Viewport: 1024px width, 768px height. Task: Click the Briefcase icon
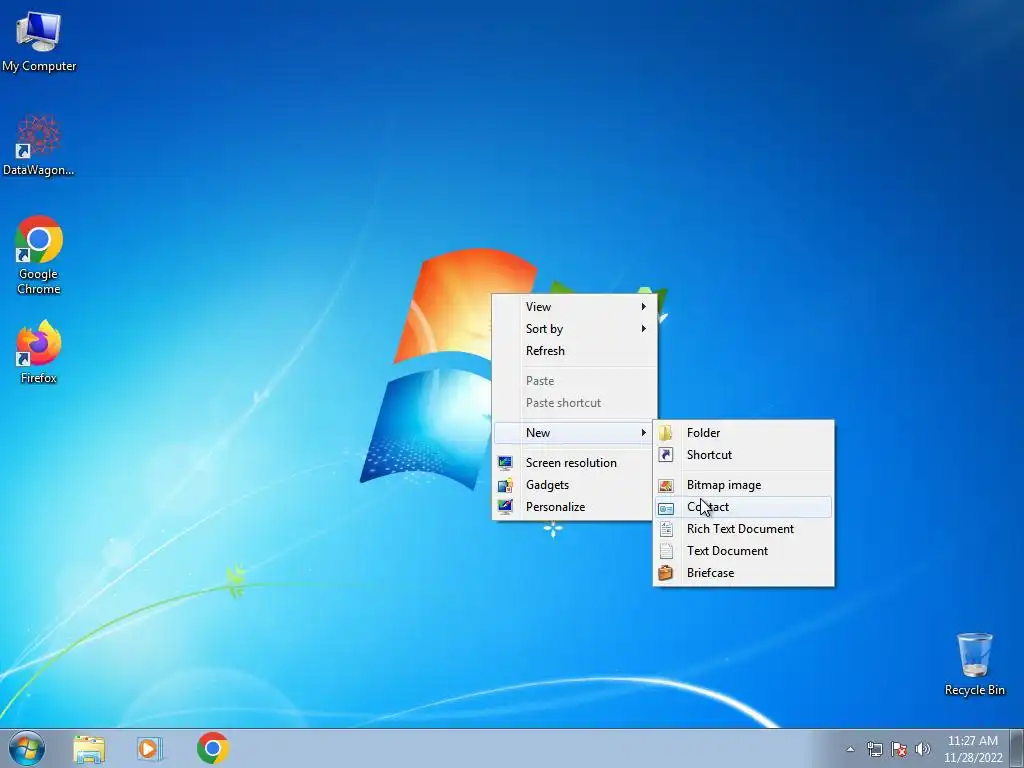point(665,573)
